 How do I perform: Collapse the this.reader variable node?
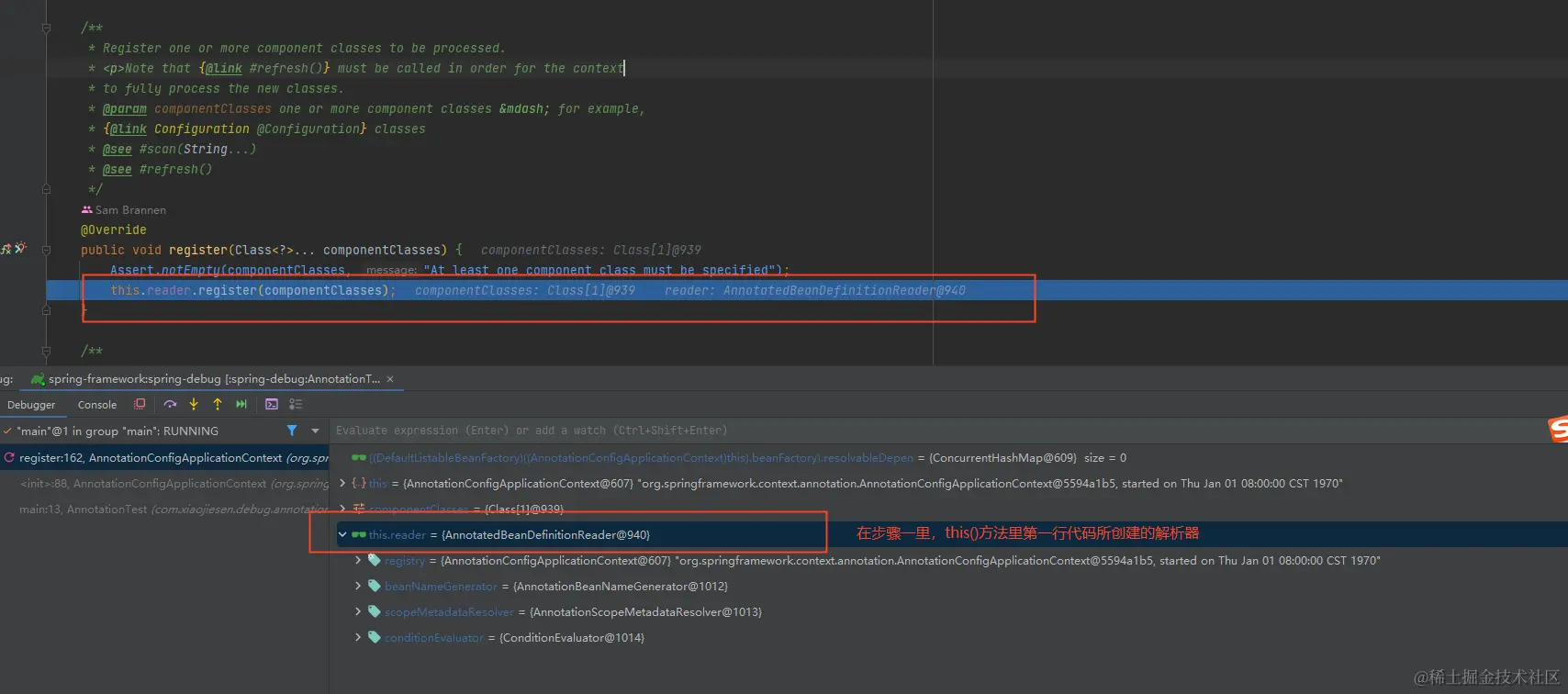point(342,534)
